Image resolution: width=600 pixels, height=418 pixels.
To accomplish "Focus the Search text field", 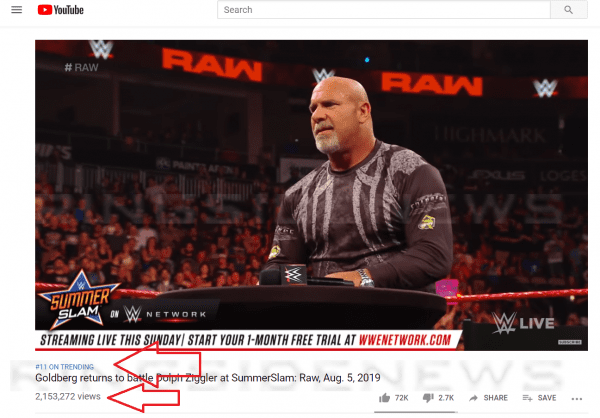I will point(384,10).
